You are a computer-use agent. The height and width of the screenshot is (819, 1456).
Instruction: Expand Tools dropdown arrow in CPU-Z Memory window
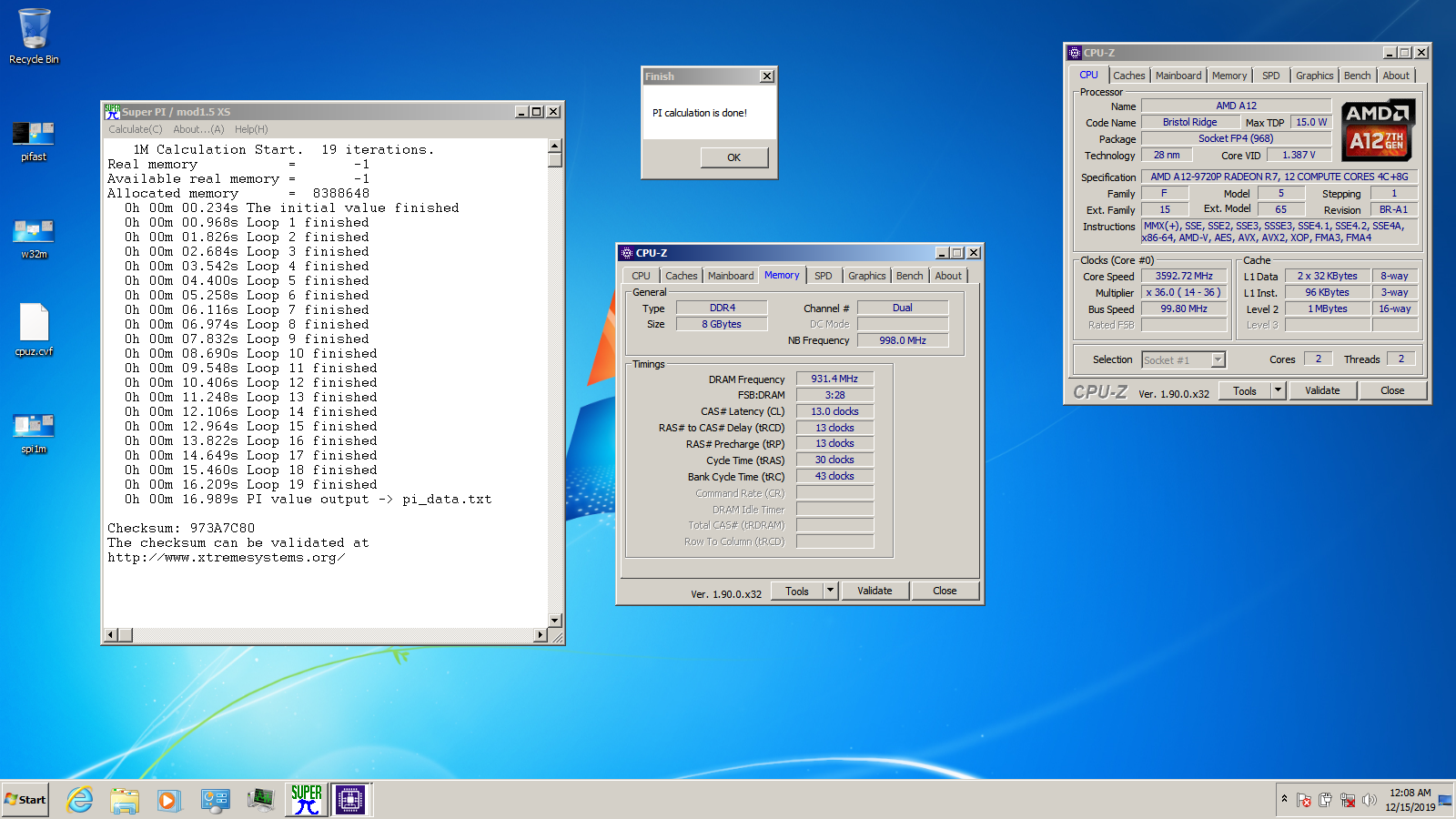coord(830,591)
